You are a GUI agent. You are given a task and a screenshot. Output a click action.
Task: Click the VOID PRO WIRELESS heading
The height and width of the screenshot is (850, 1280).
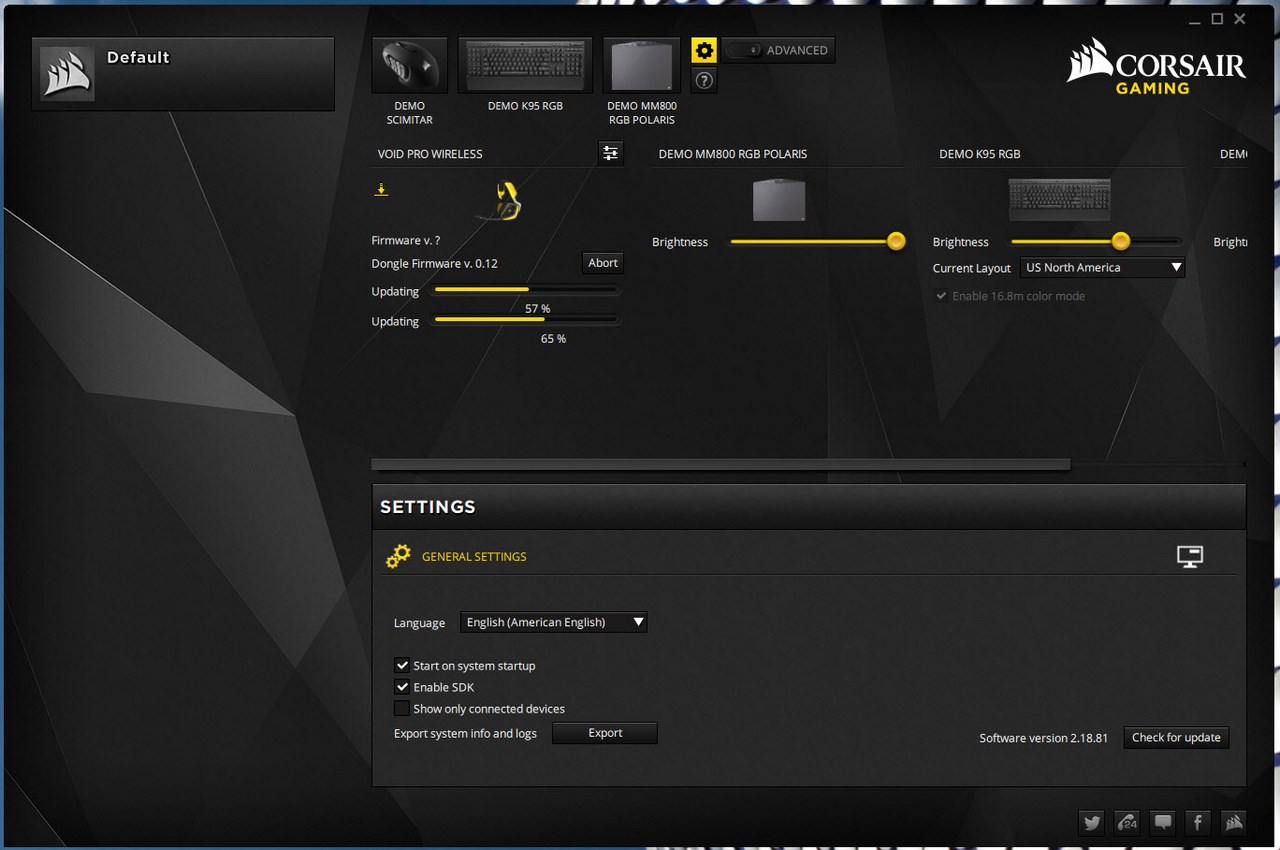[430, 154]
